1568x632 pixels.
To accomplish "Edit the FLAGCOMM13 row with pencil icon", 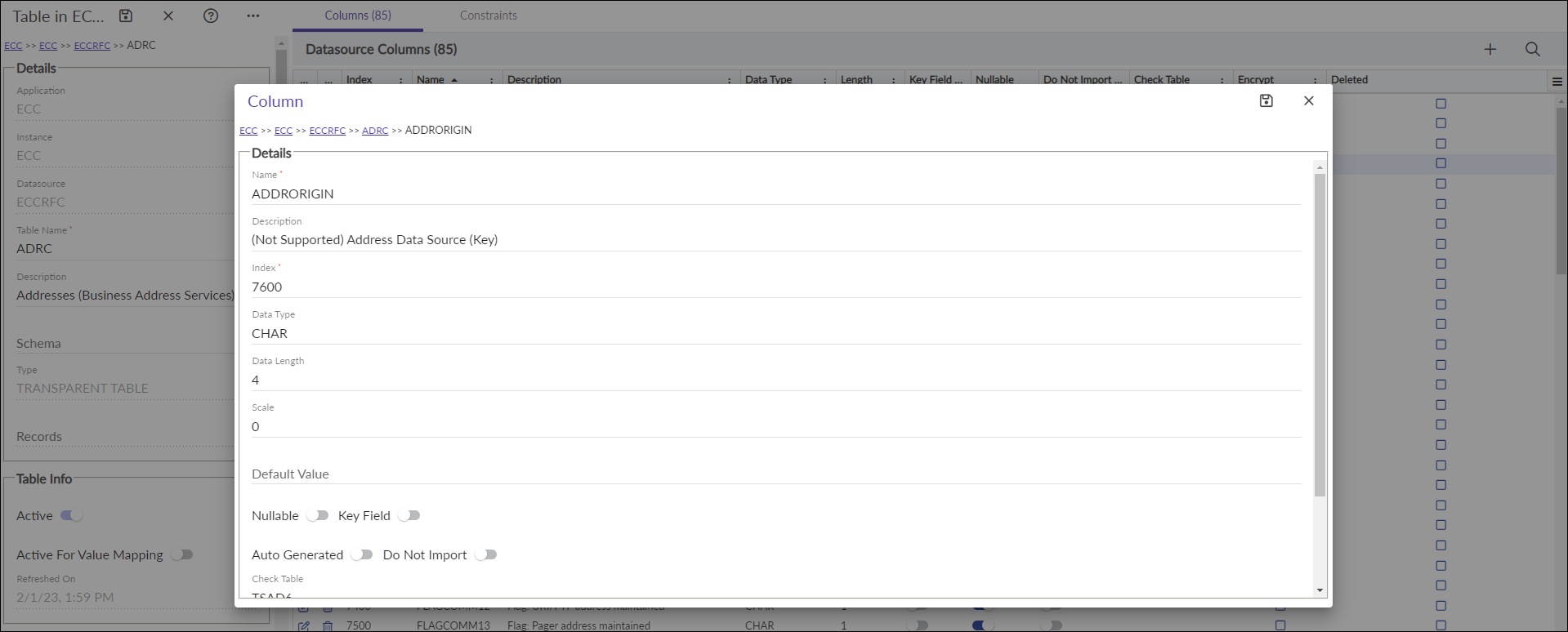I will click(x=304, y=626).
